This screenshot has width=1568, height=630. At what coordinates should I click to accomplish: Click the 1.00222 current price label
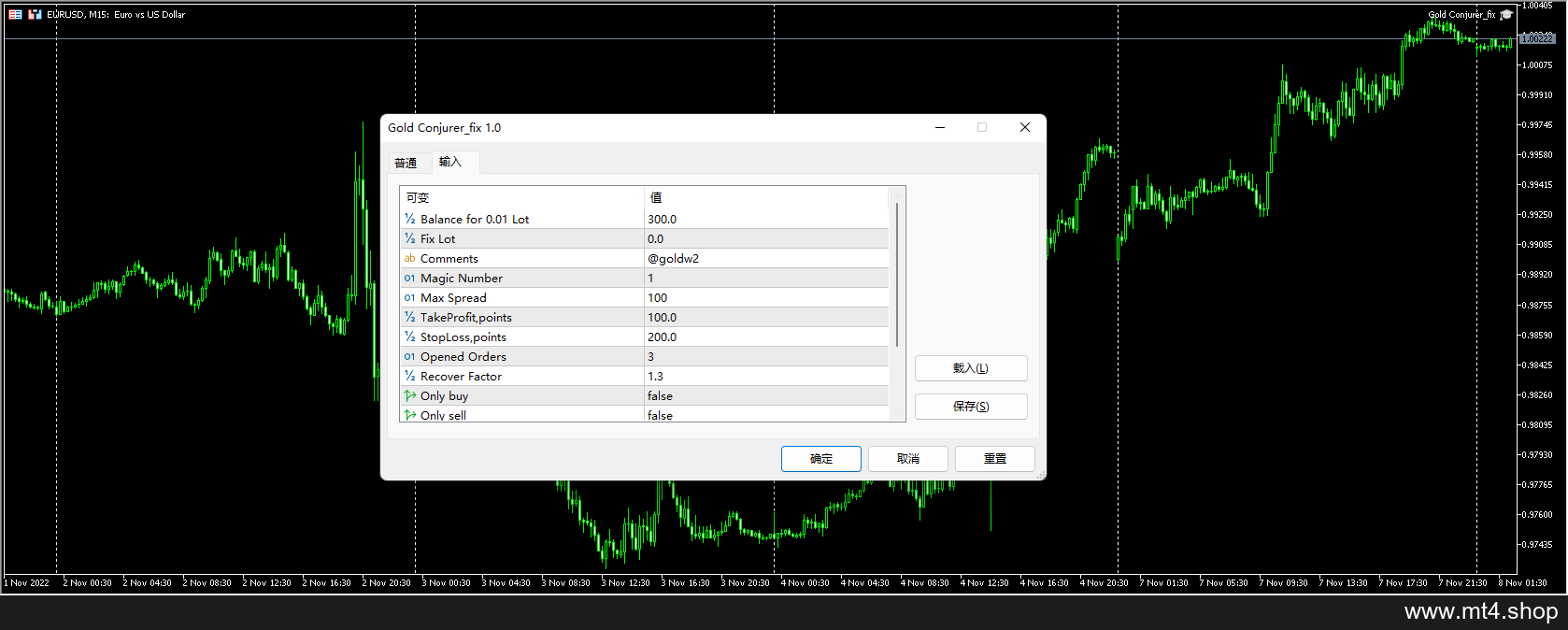tap(1537, 38)
